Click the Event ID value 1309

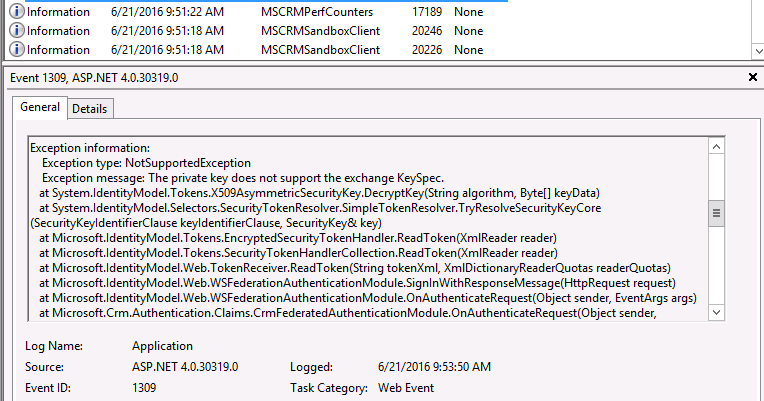144,387
